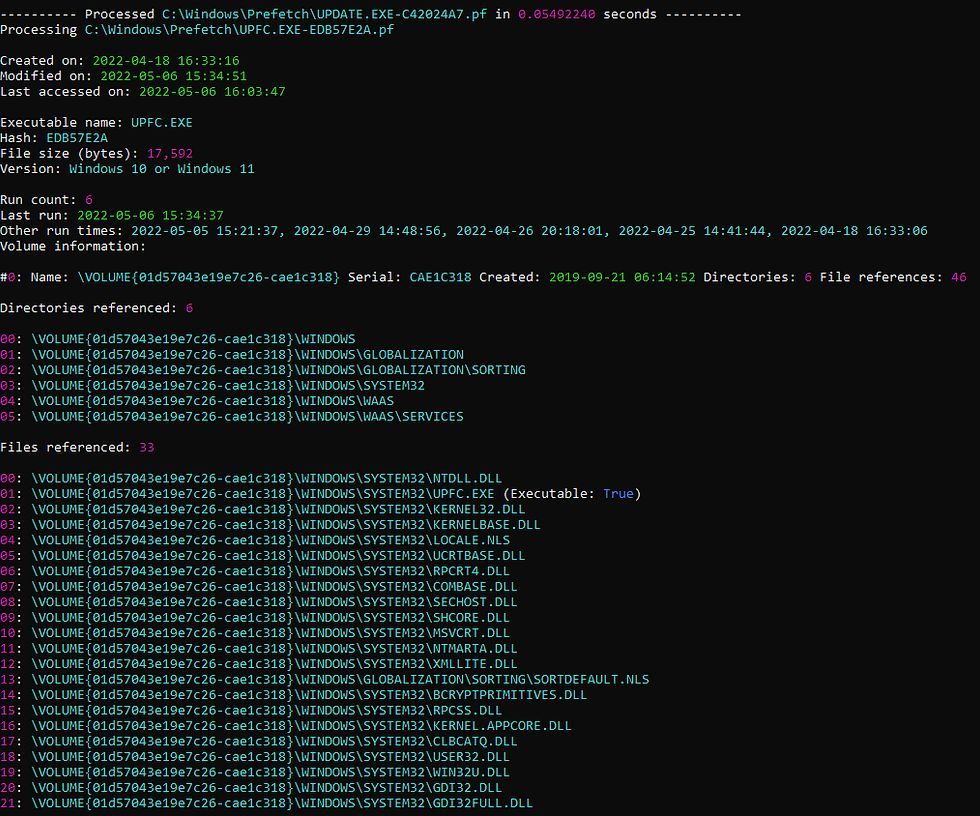
Task: Click file 09 entry SHCORE.DLL
Action: point(255,617)
